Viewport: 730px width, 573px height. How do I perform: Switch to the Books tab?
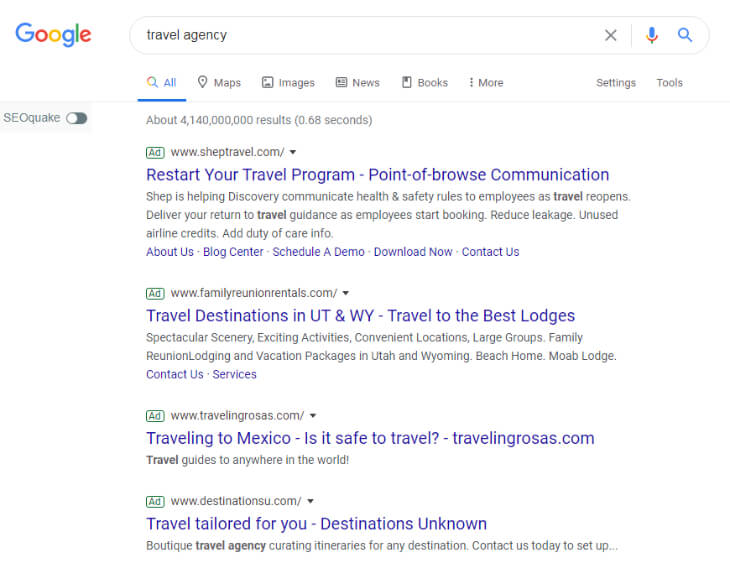tap(425, 83)
